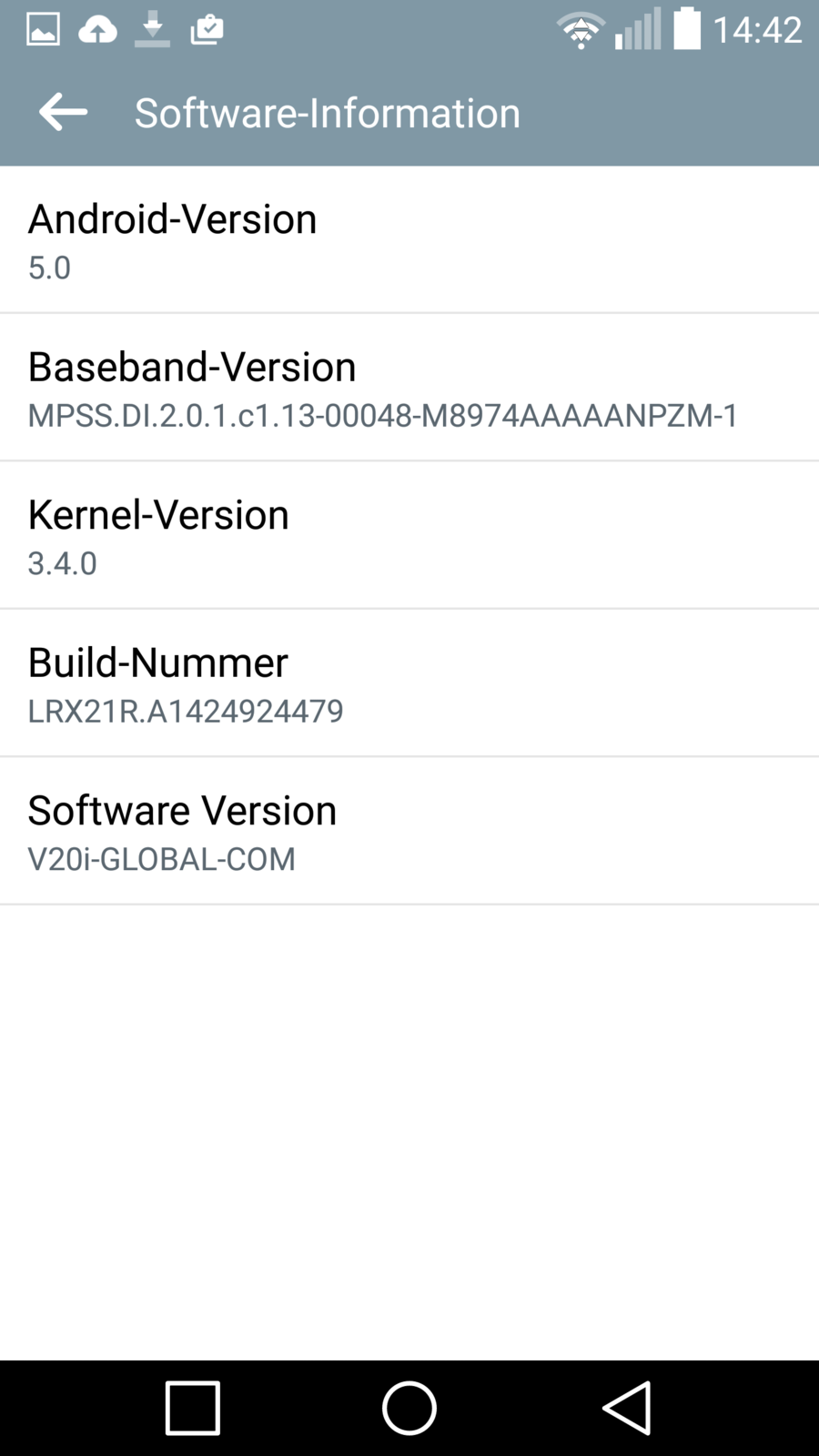Tap the battery indicator icon
This screenshot has height=1456, width=819.
tap(687, 28)
